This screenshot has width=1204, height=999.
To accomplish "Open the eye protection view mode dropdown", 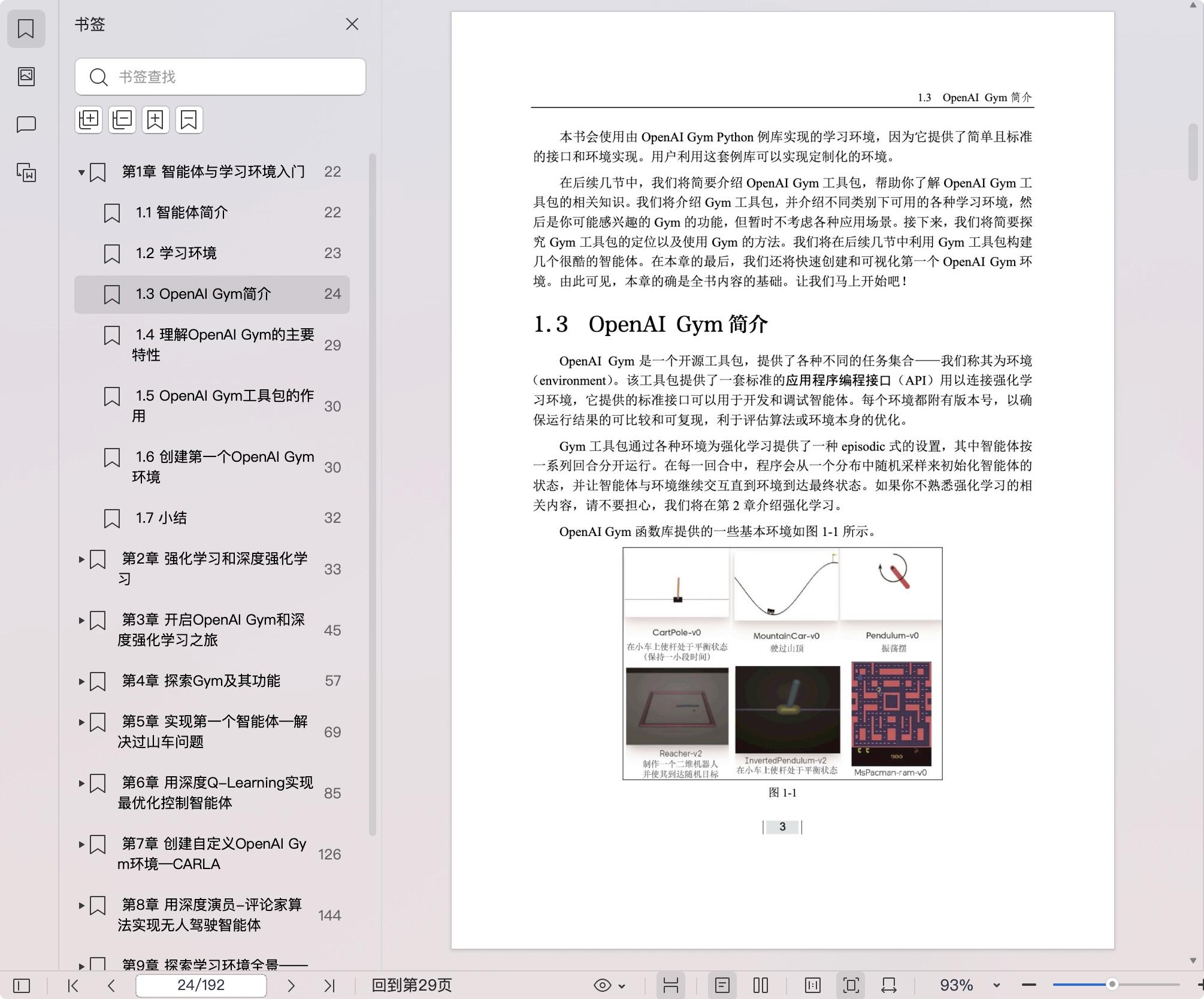I will pos(609,986).
